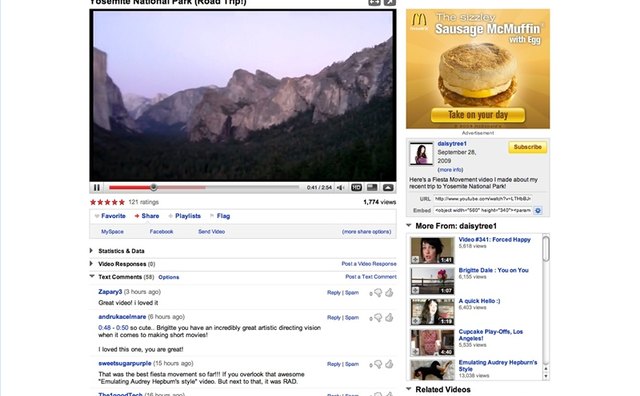Screen dimensions: 640x396
Task: Open the Cupcake Play-Offs video thumbnail
Action: click(432, 342)
